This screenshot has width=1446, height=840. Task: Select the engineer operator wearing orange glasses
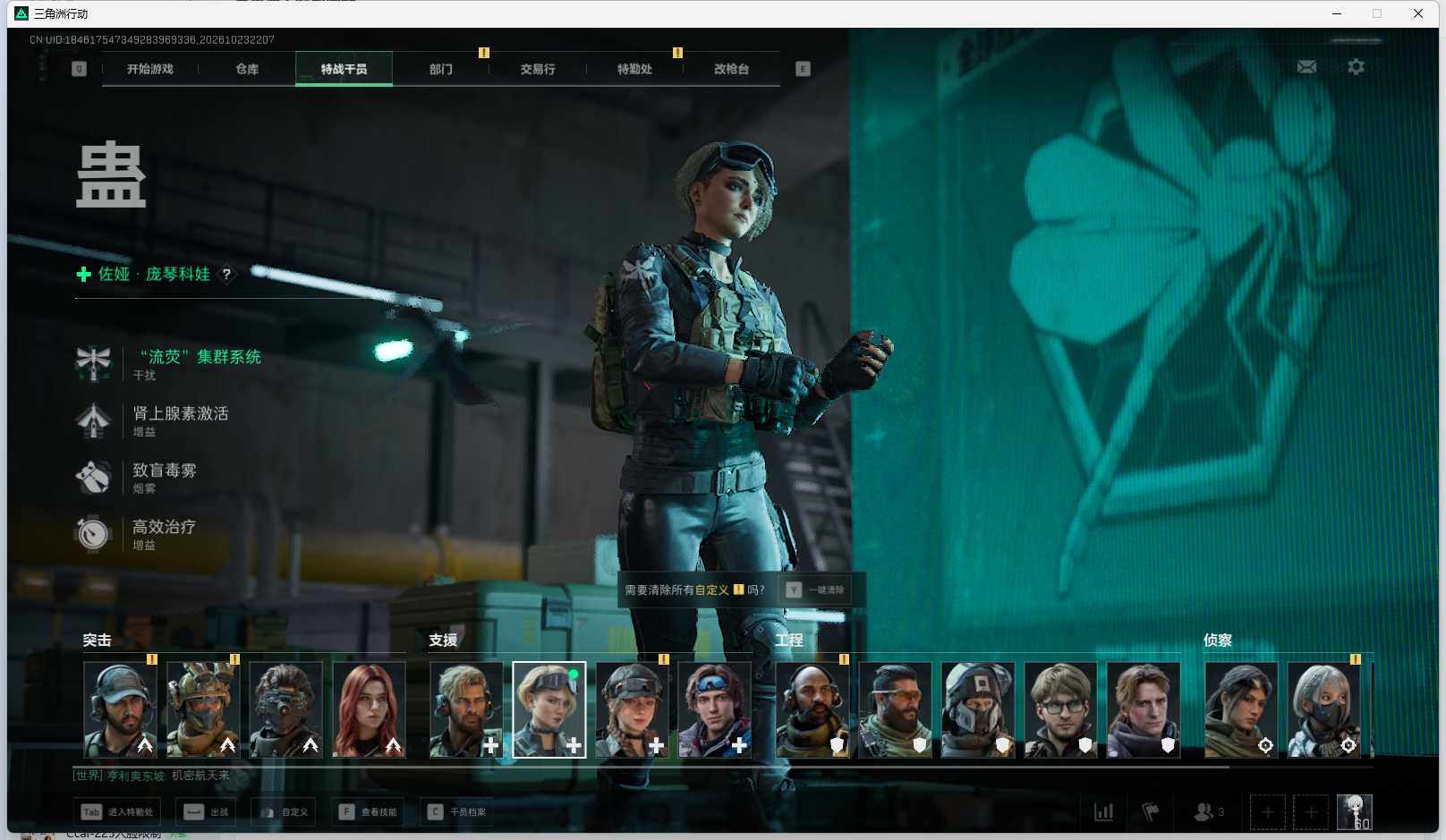point(896,709)
